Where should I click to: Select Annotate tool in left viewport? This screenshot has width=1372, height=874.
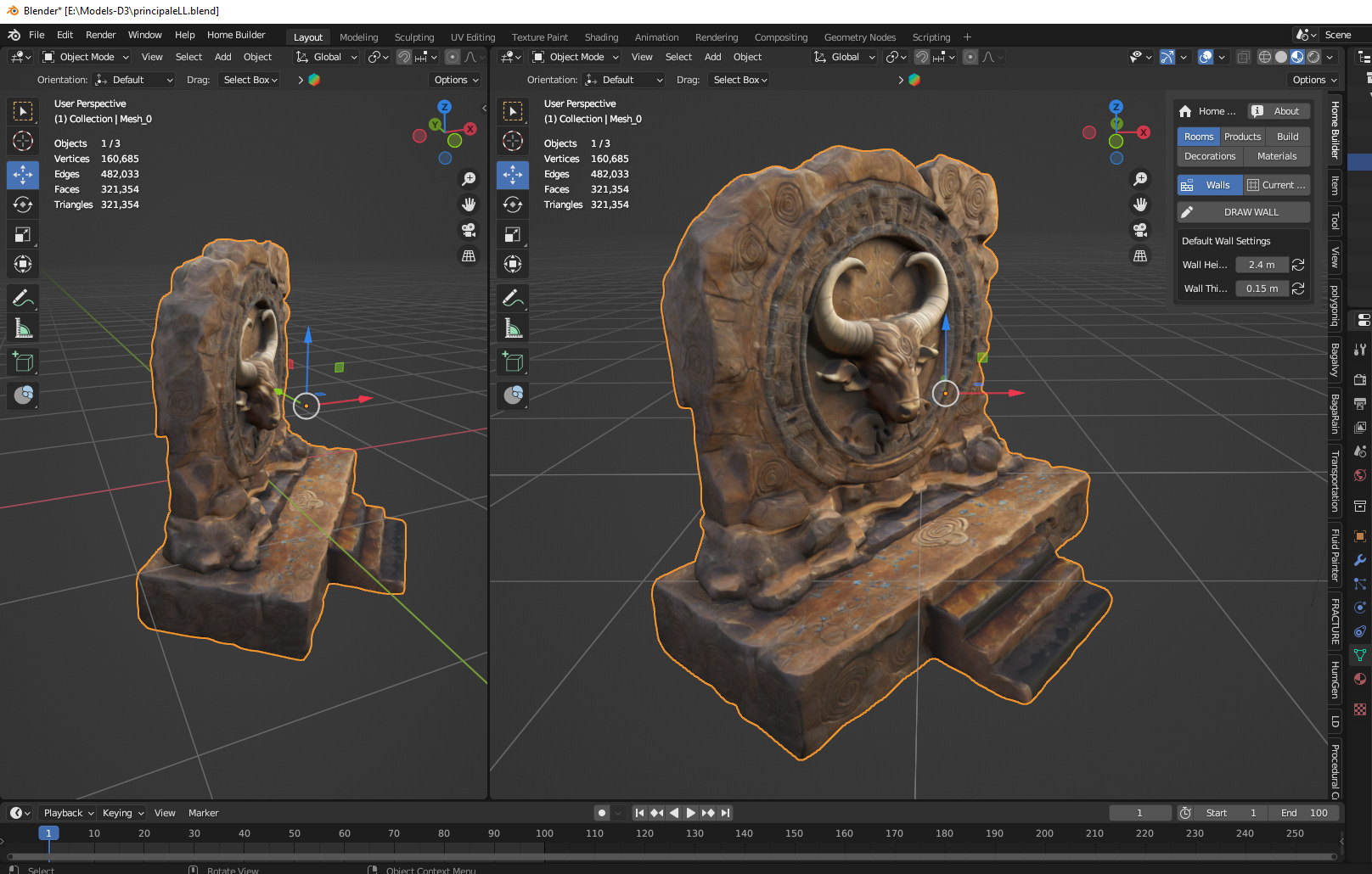23,298
